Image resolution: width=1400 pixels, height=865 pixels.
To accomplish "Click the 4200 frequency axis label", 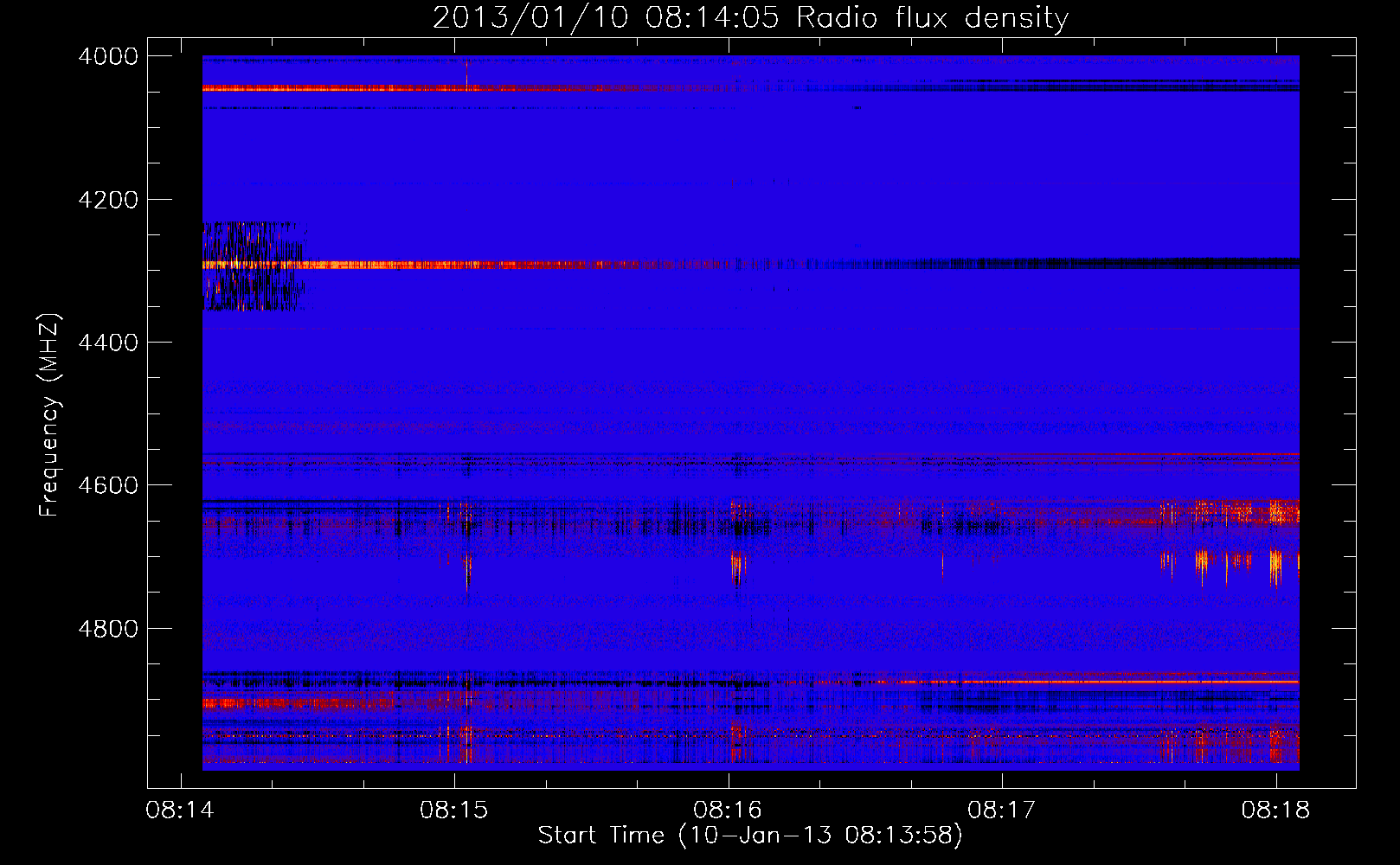I will (108, 200).
